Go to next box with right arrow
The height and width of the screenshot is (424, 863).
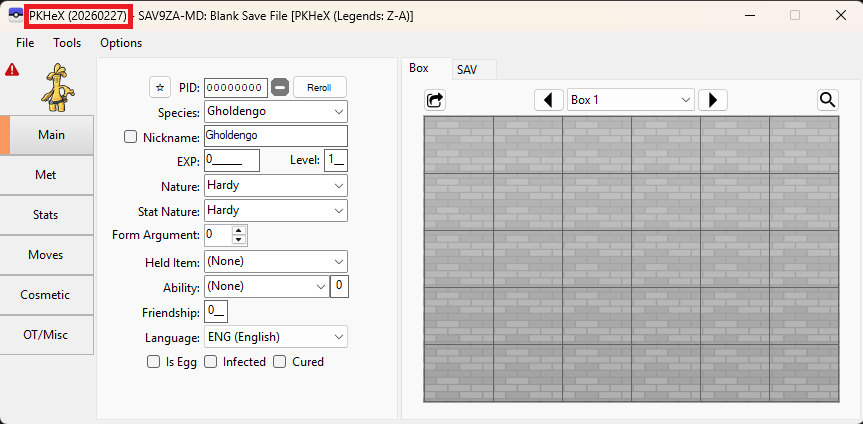[x=712, y=100]
